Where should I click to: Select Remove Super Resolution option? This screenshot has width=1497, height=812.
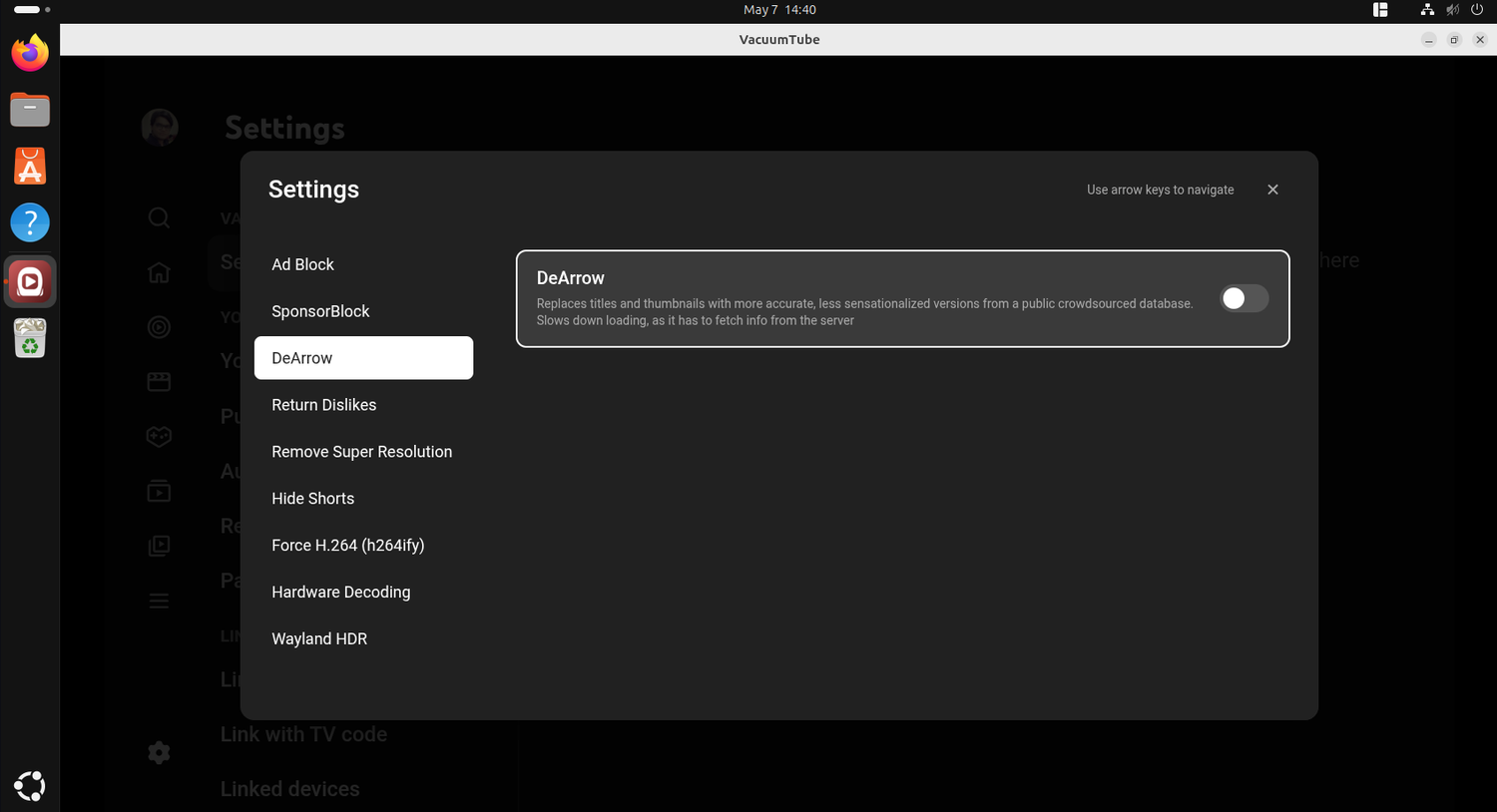363,452
